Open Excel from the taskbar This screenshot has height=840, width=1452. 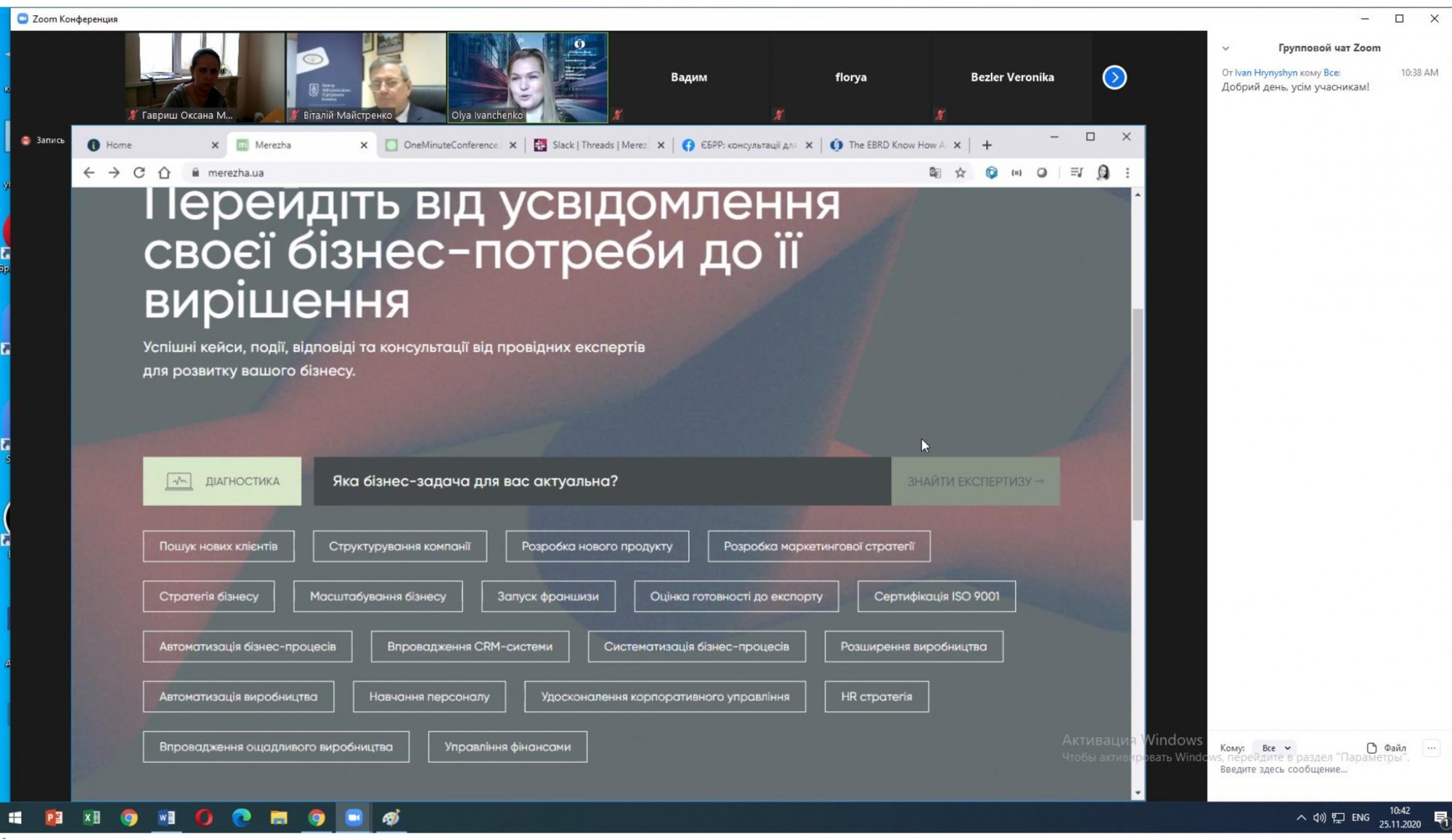click(91, 817)
